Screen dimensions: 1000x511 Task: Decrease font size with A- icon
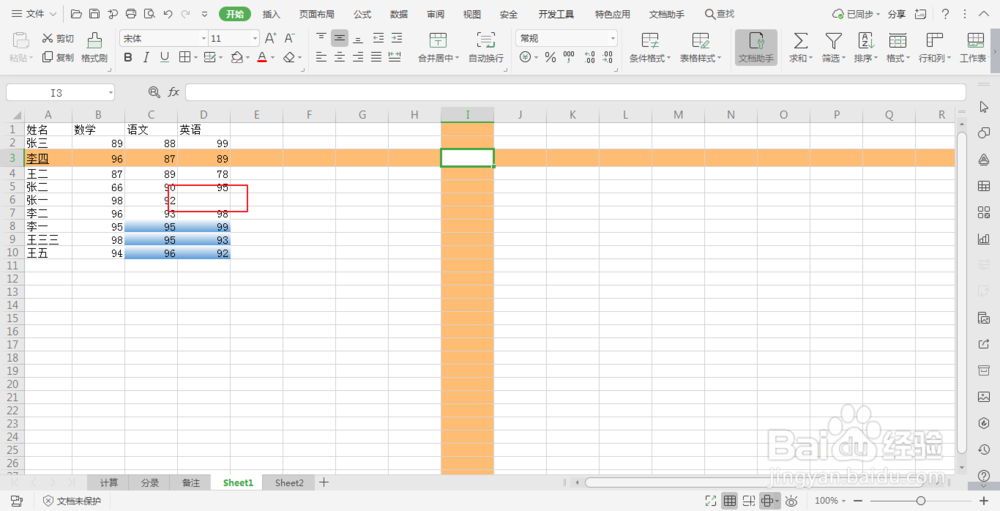(290, 38)
